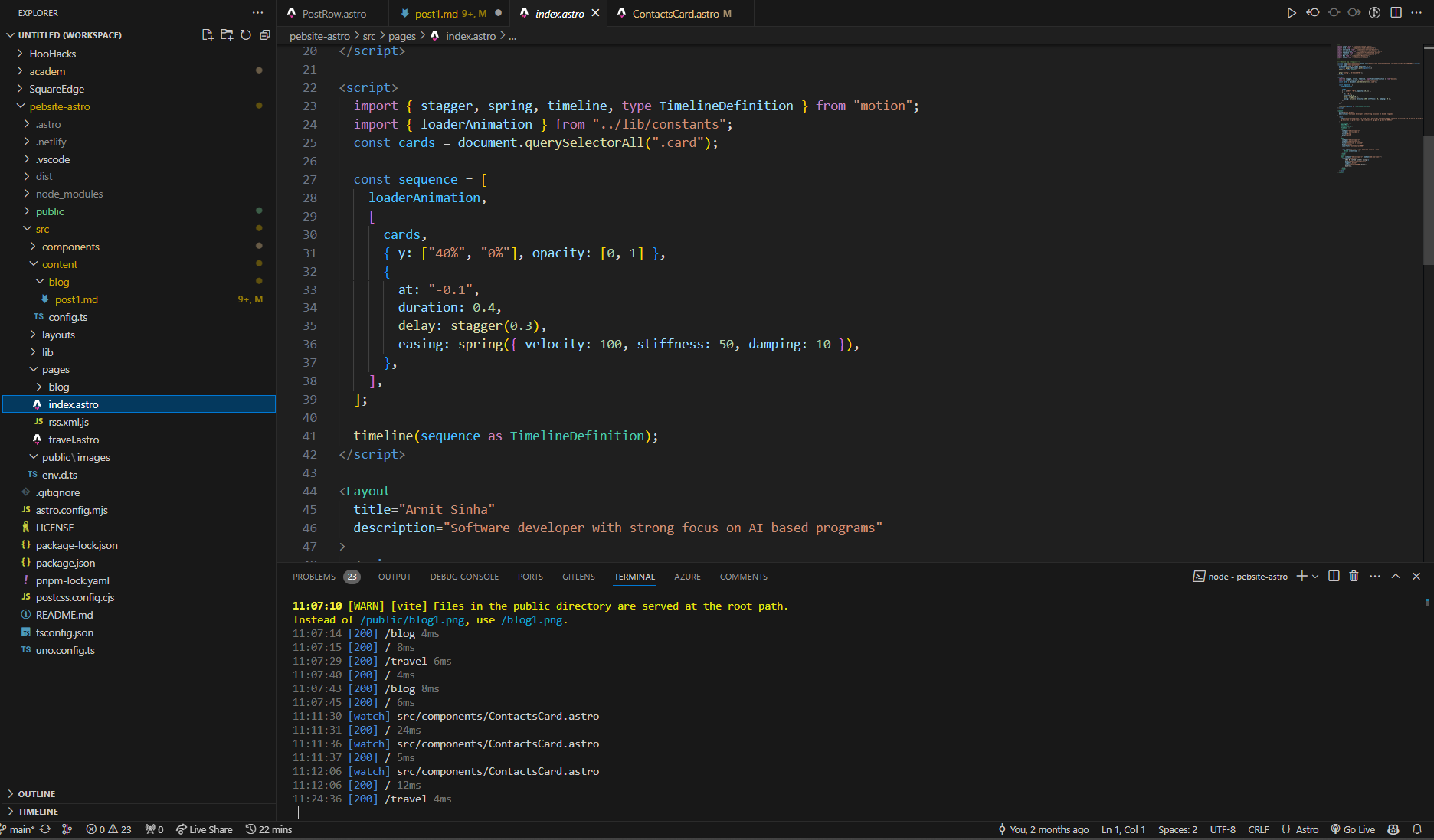Click the git blame 'You, 2 months ago'
The height and width of the screenshot is (840, 1434).
coord(1043,829)
